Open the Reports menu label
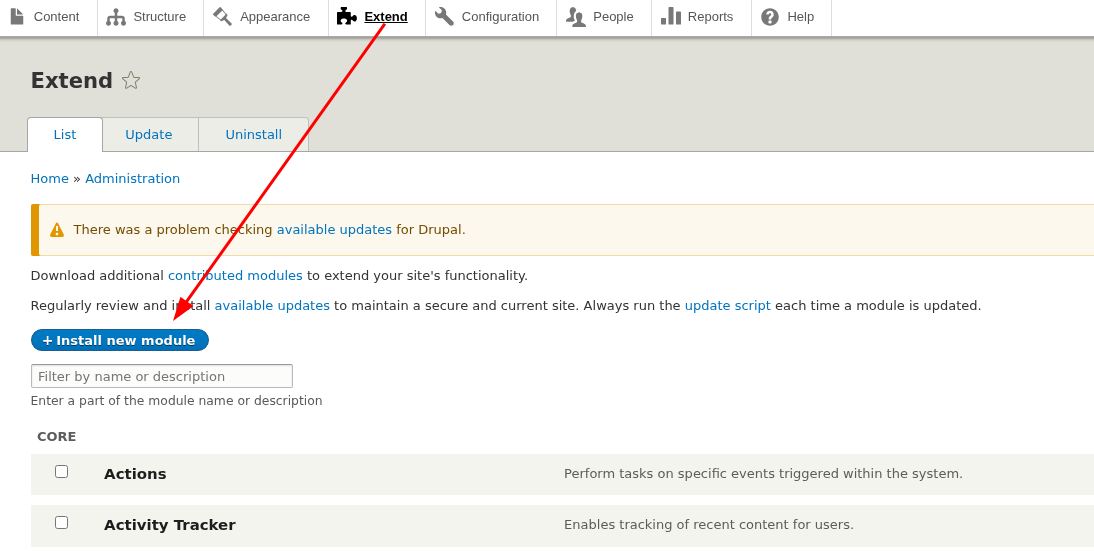Image resolution: width=1094 pixels, height=551 pixels. pyautogui.click(x=710, y=17)
